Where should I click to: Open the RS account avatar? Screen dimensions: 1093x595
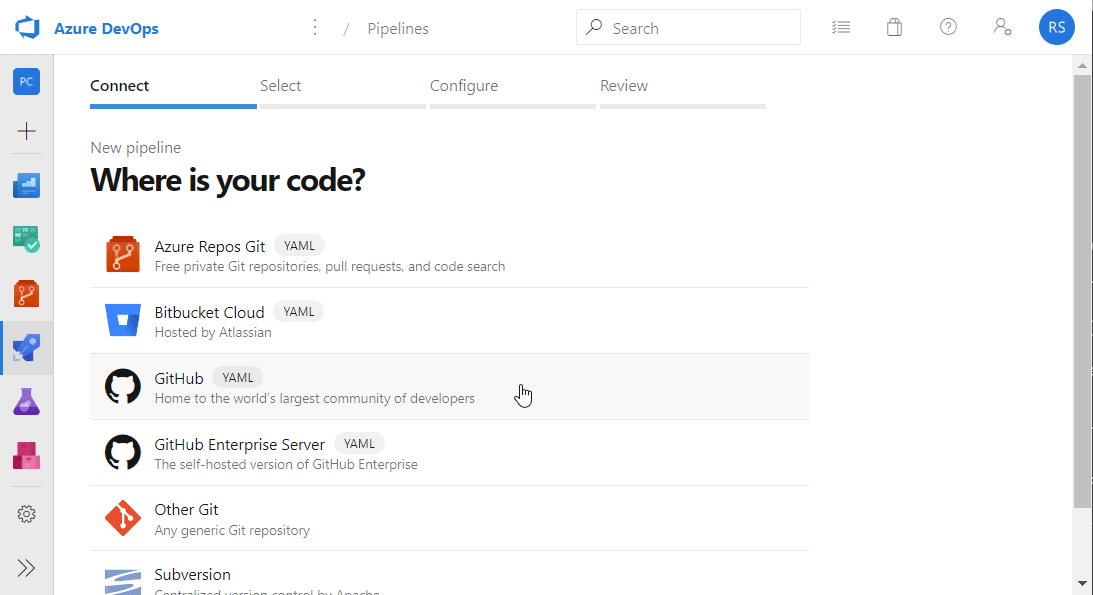1057,27
